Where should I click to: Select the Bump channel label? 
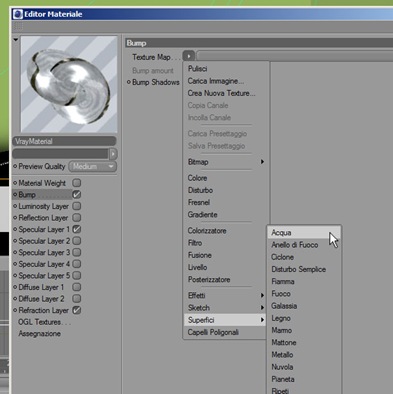pyautogui.click(x=27, y=195)
